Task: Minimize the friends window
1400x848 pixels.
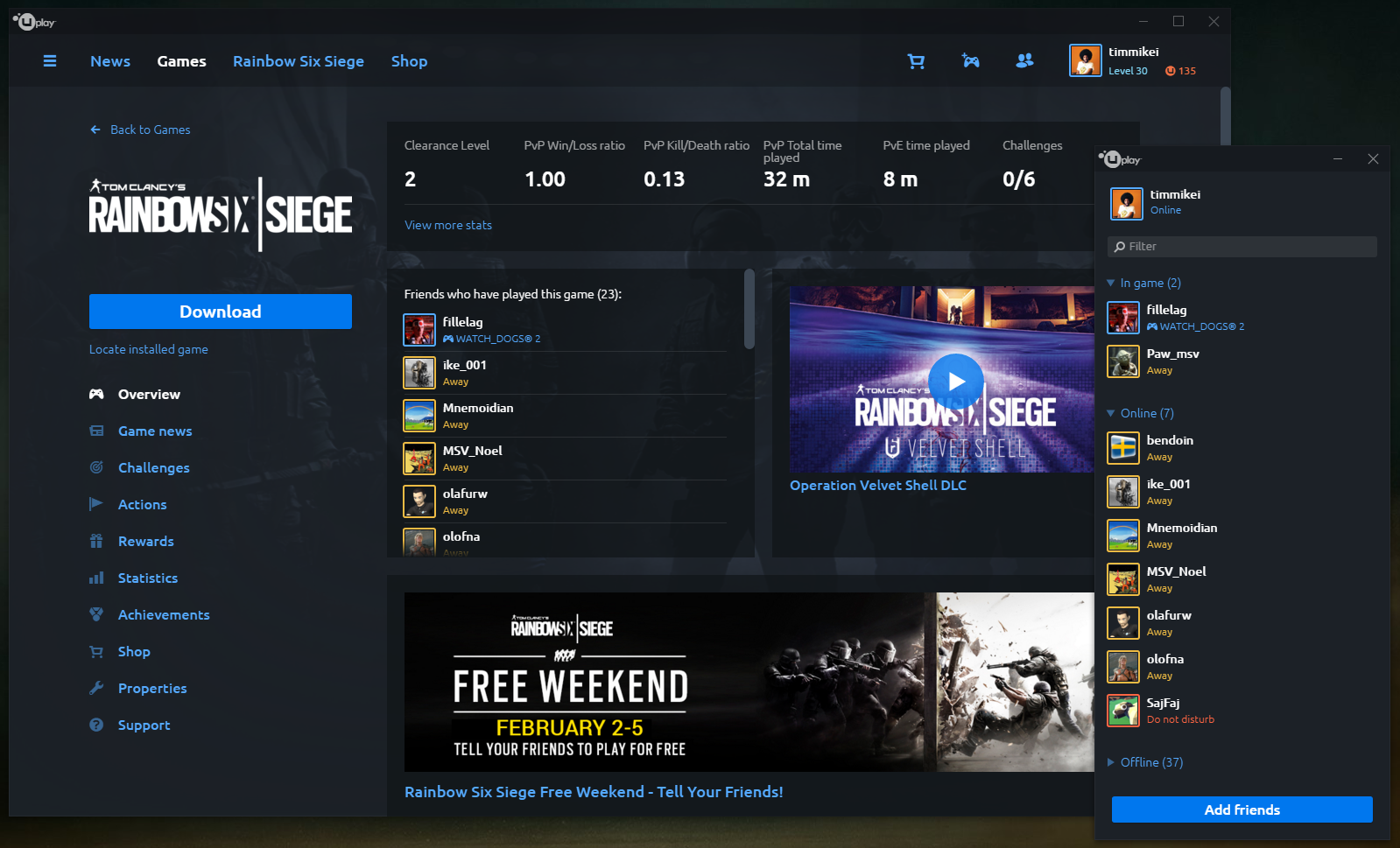Action: 1338,158
